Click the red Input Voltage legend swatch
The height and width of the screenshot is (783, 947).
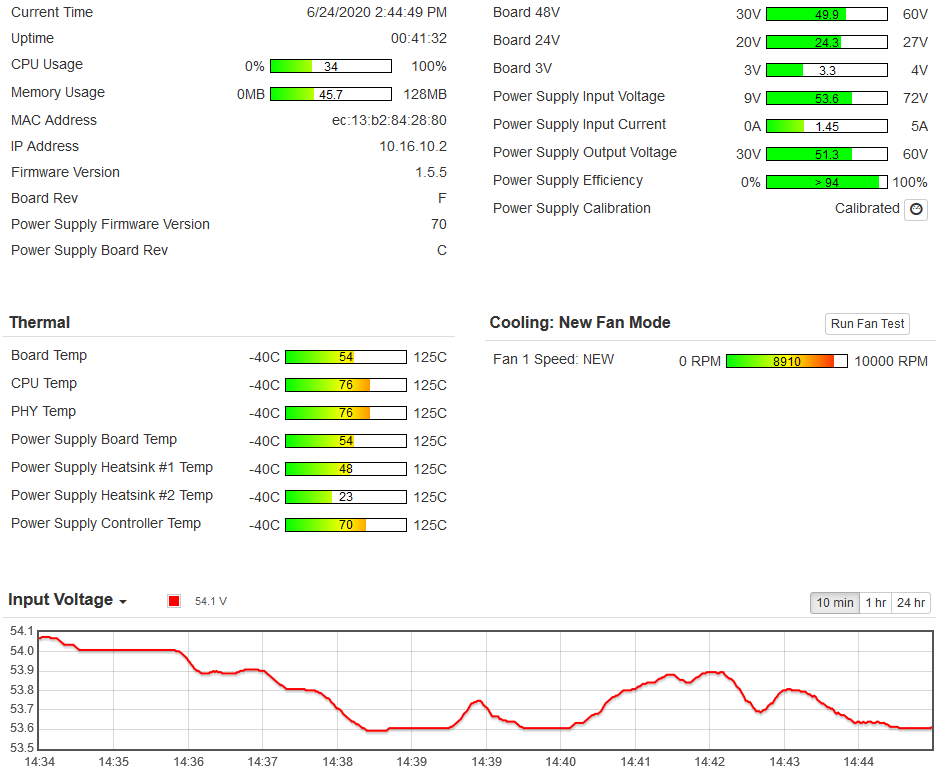[x=174, y=601]
